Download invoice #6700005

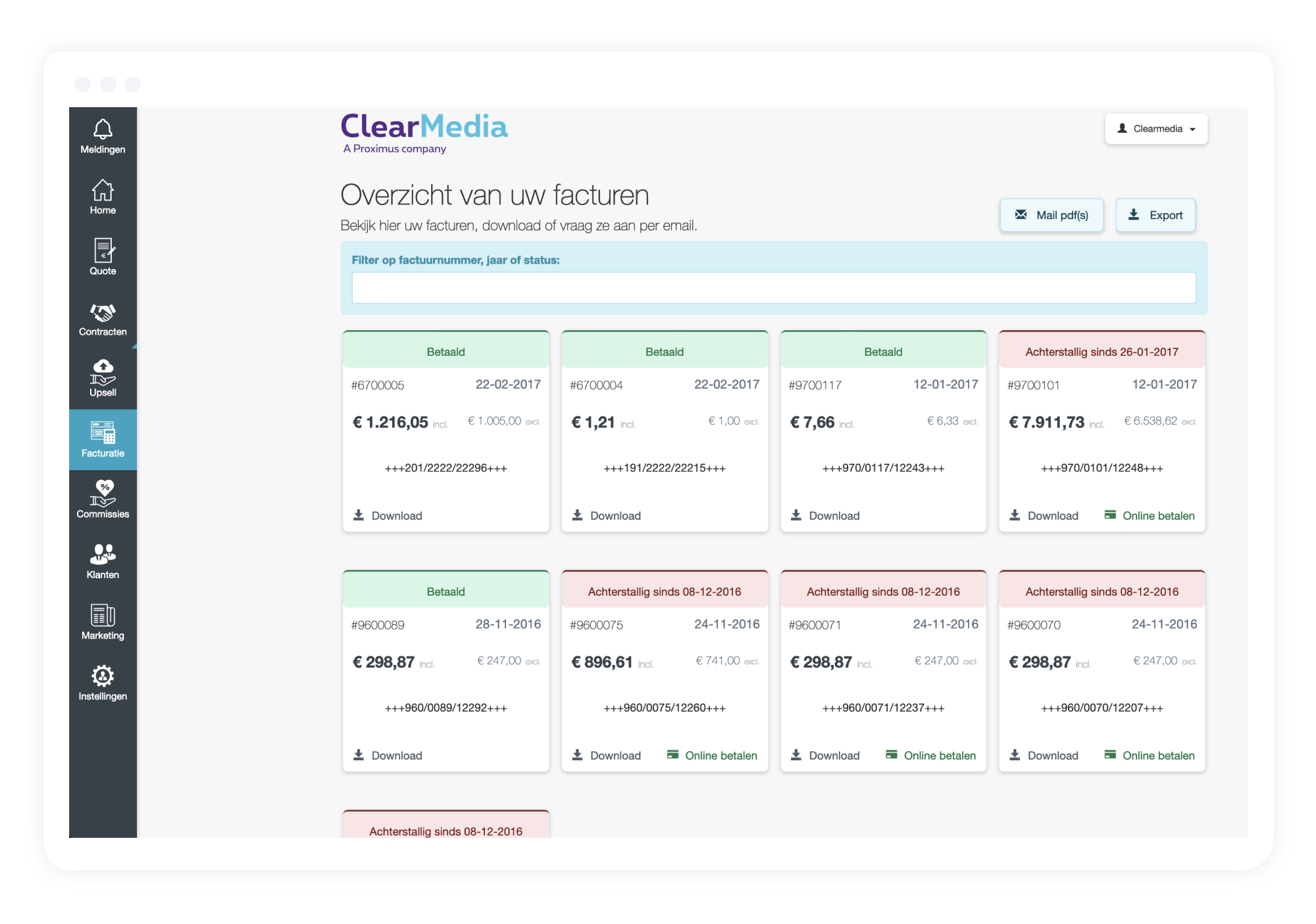[x=388, y=516]
